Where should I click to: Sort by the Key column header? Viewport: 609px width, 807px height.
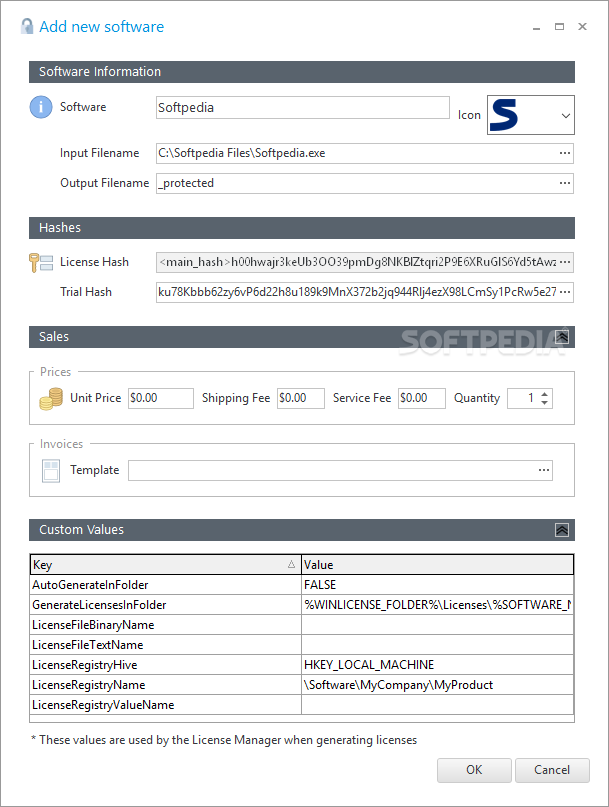click(165, 565)
